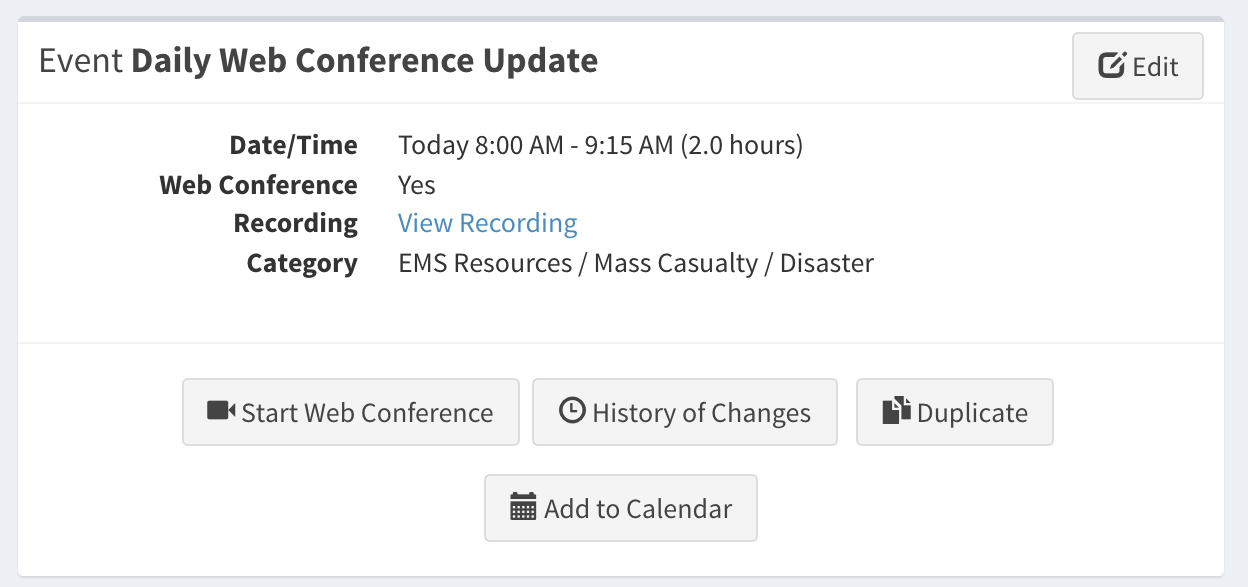The height and width of the screenshot is (587, 1248).
Task: Click the video camera icon
Action: pos(221,411)
